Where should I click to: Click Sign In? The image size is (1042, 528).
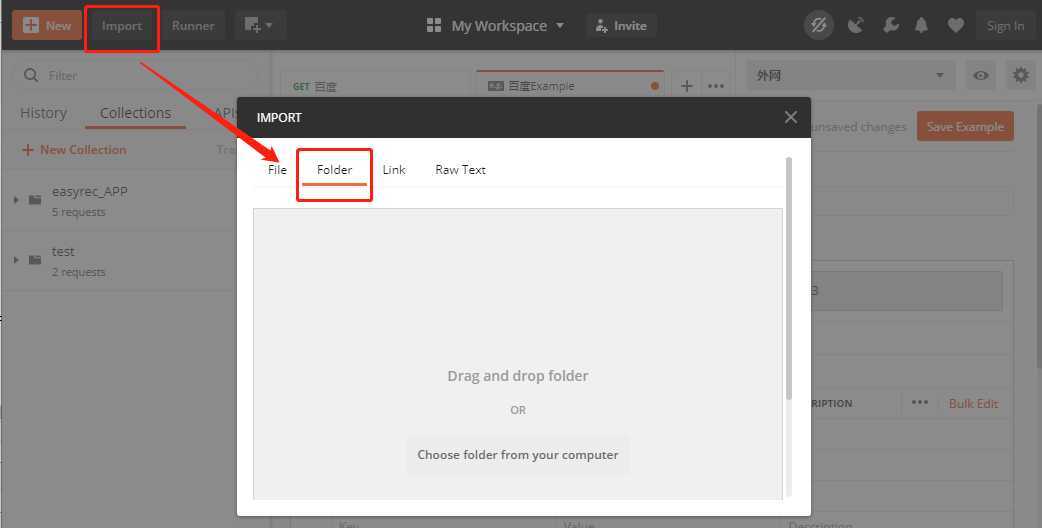[1005, 26]
